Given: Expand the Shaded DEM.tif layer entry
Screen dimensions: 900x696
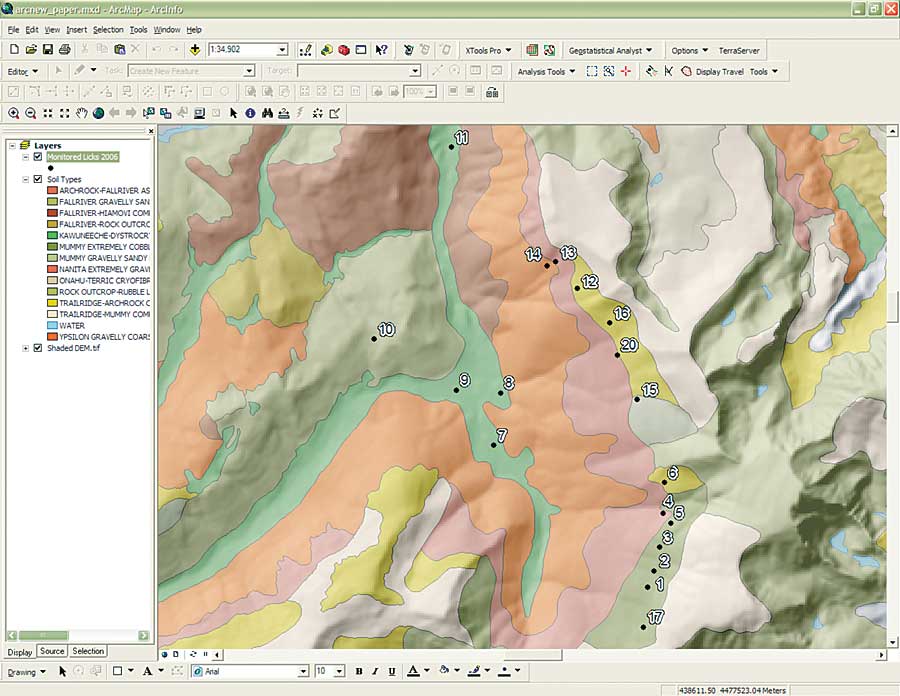Looking at the screenshot, I should tap(25, 348).
